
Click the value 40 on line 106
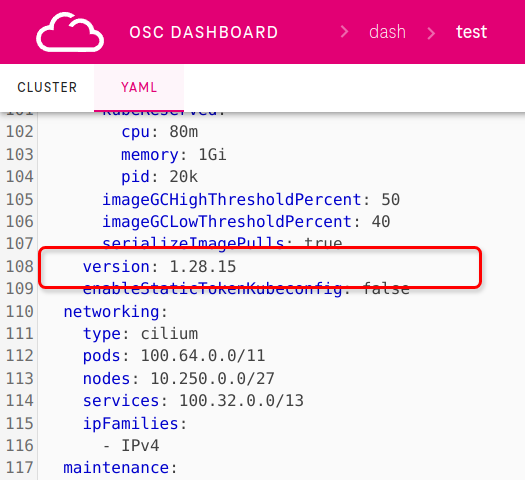point(381,222)
